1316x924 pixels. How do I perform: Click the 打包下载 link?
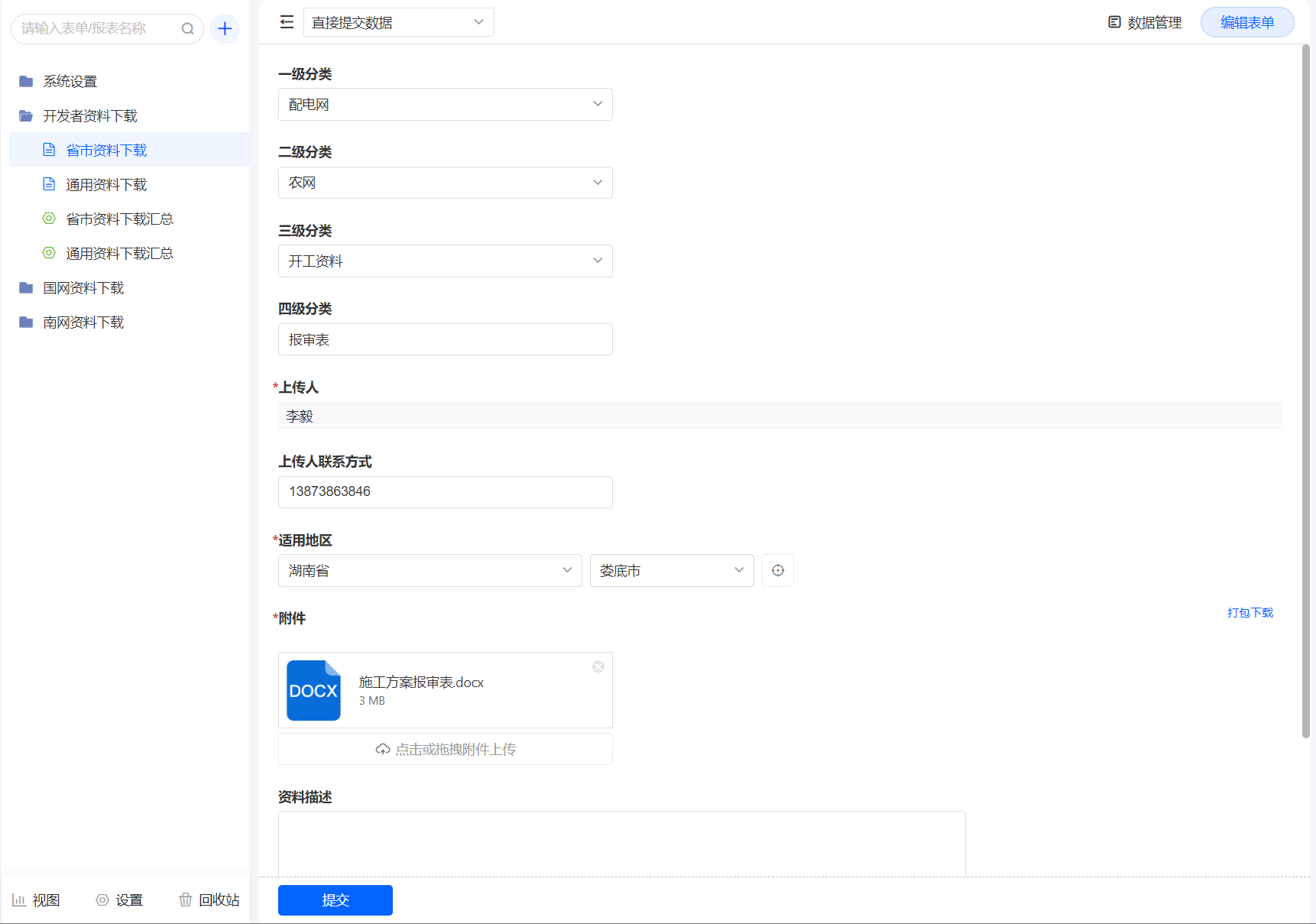point(1250,613)
